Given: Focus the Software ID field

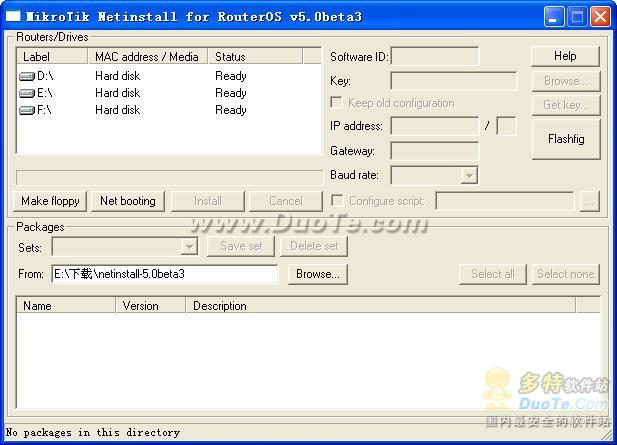Looking at the screenshot, I should tap(435, 57).
